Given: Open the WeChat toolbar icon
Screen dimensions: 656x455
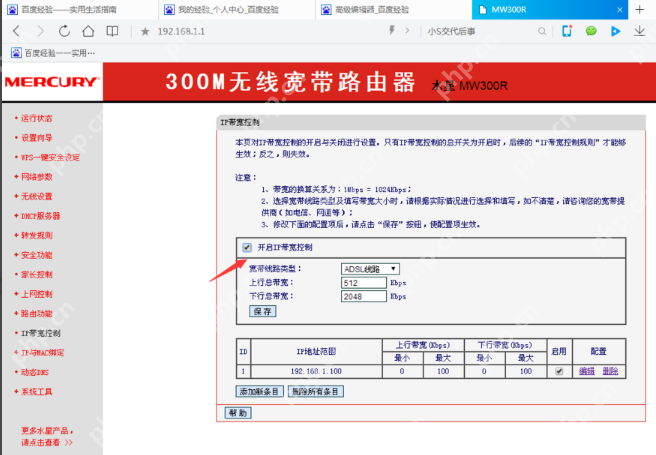Looking at the screenshot, I should point(591,31).
